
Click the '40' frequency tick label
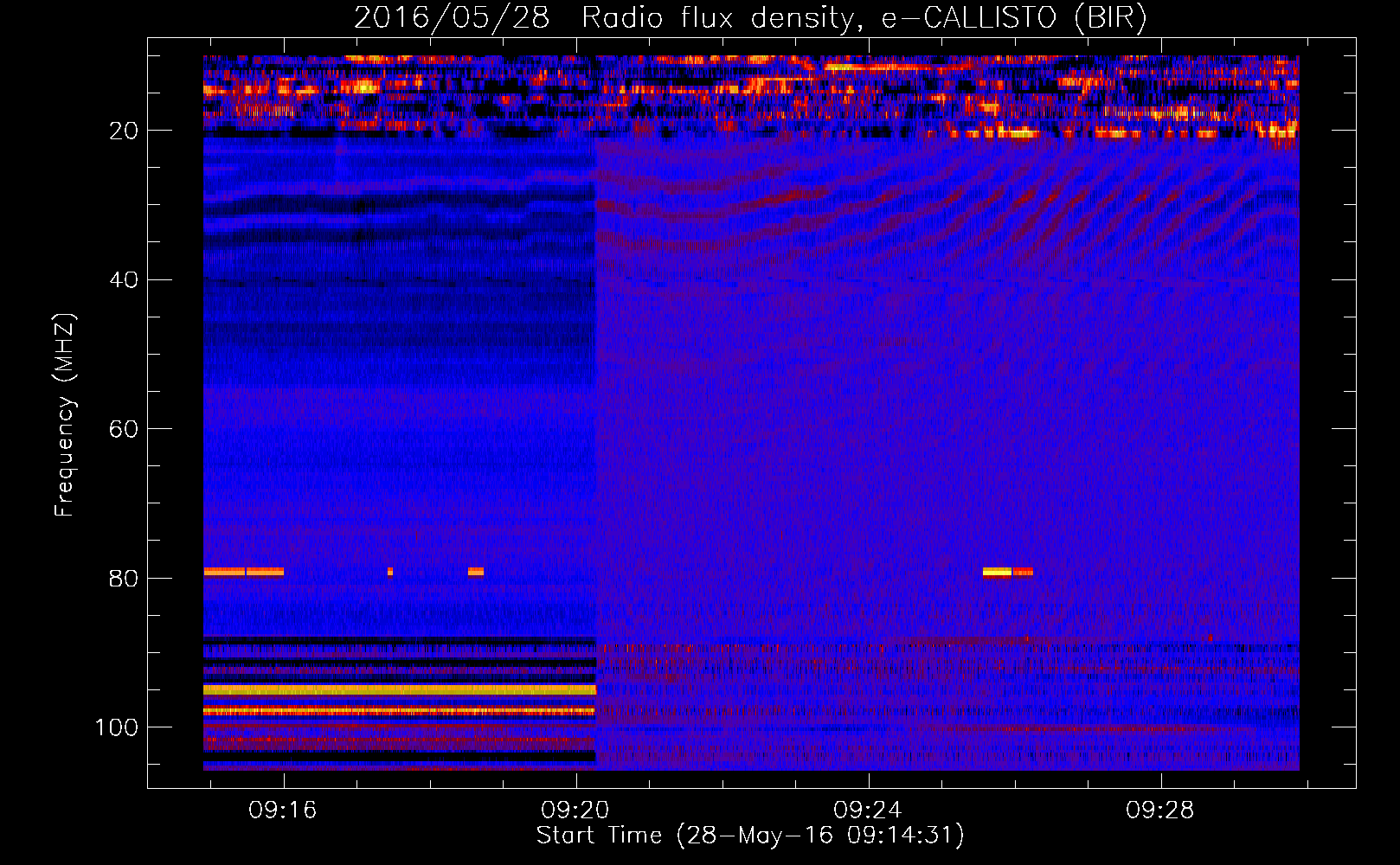point(124,280)
